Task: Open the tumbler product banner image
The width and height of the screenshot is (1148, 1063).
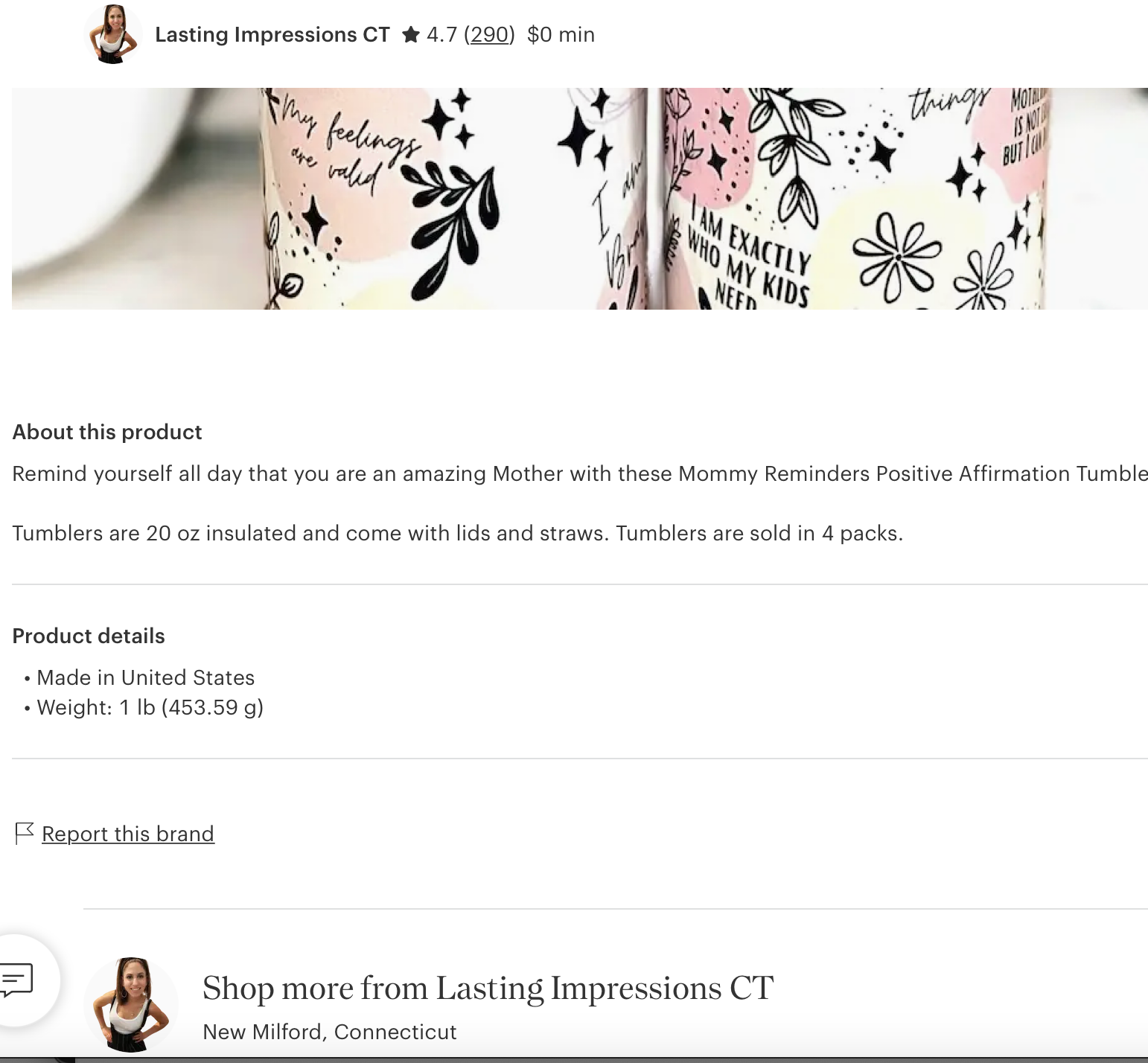Action: coord(580,199)
